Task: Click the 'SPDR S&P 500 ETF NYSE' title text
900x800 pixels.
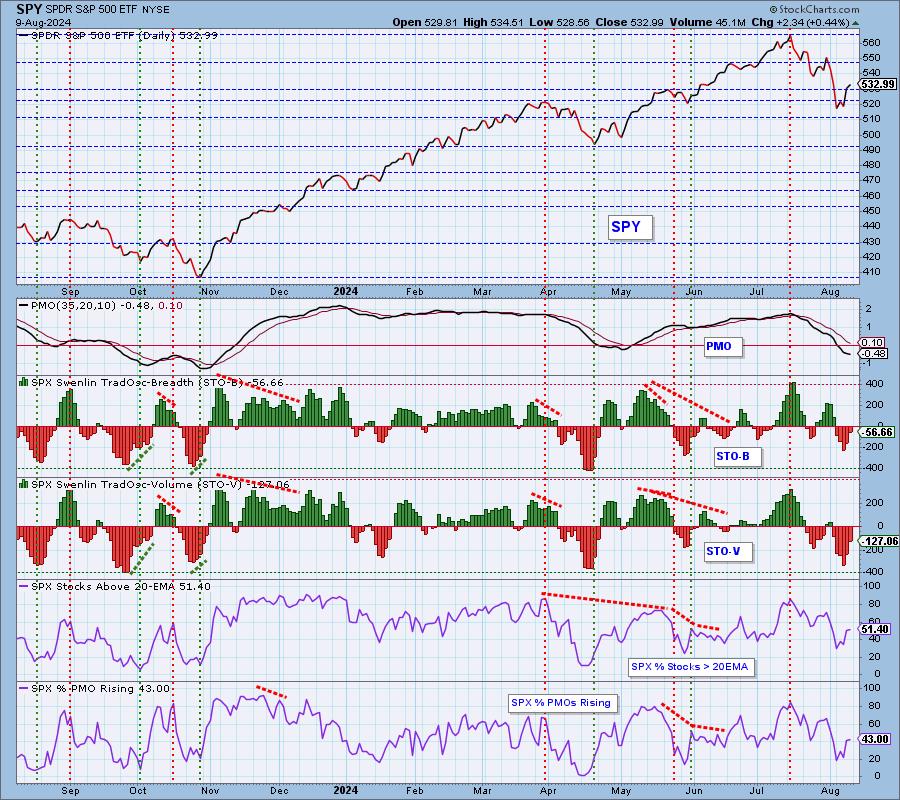Action: tap(108, 10)
